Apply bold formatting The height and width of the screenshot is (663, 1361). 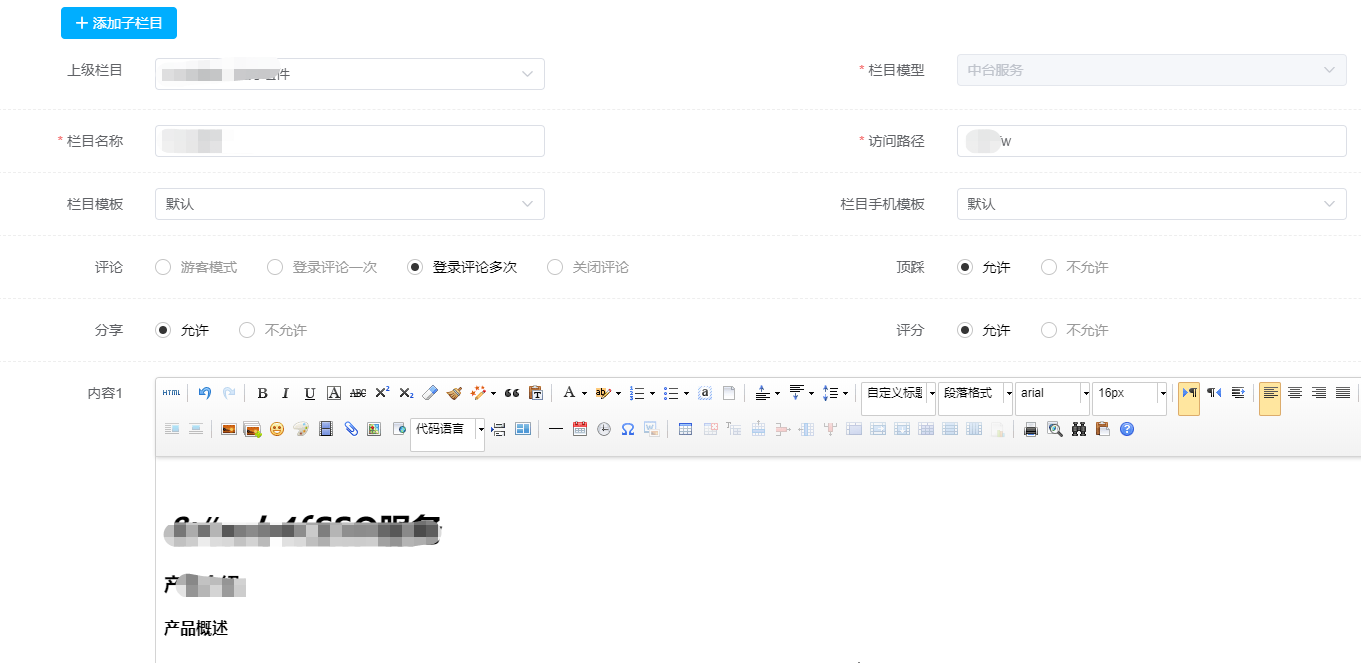coord(262,393)
